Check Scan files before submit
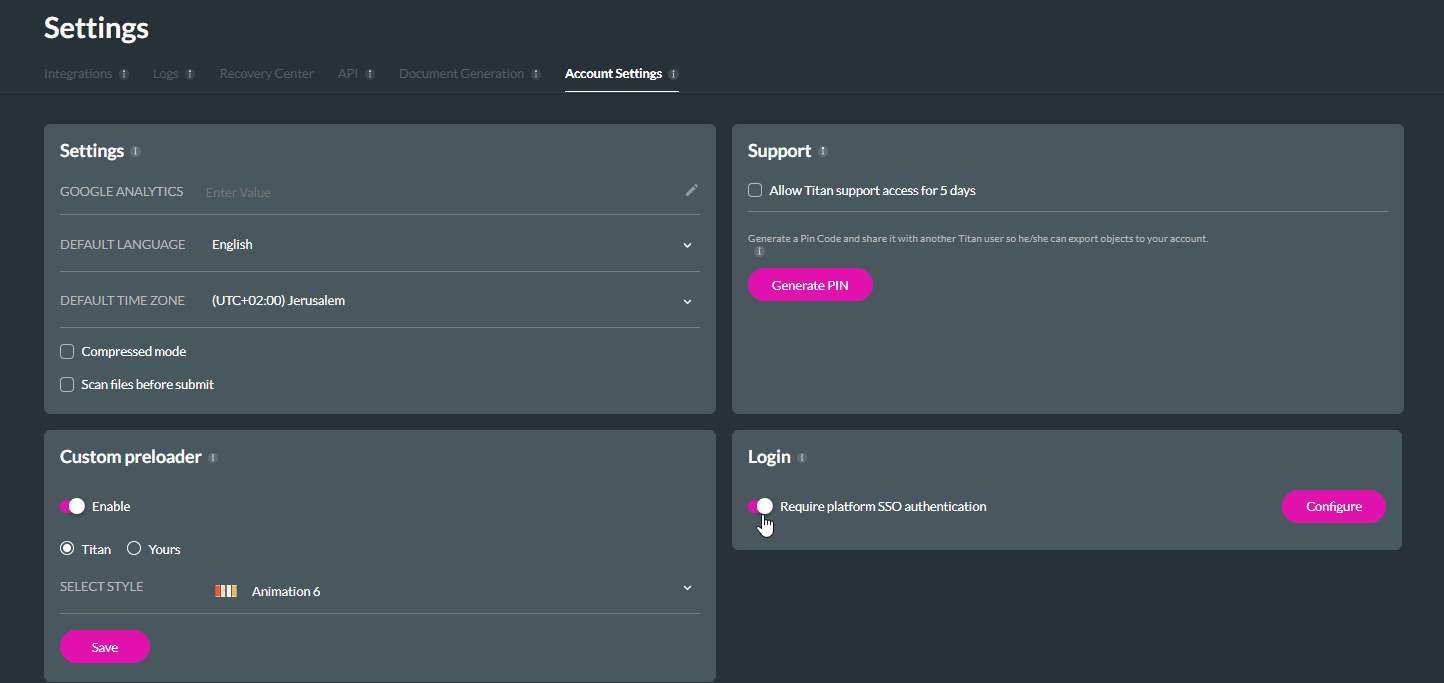This screenshot has height=683, width=1444. point(67,384)
